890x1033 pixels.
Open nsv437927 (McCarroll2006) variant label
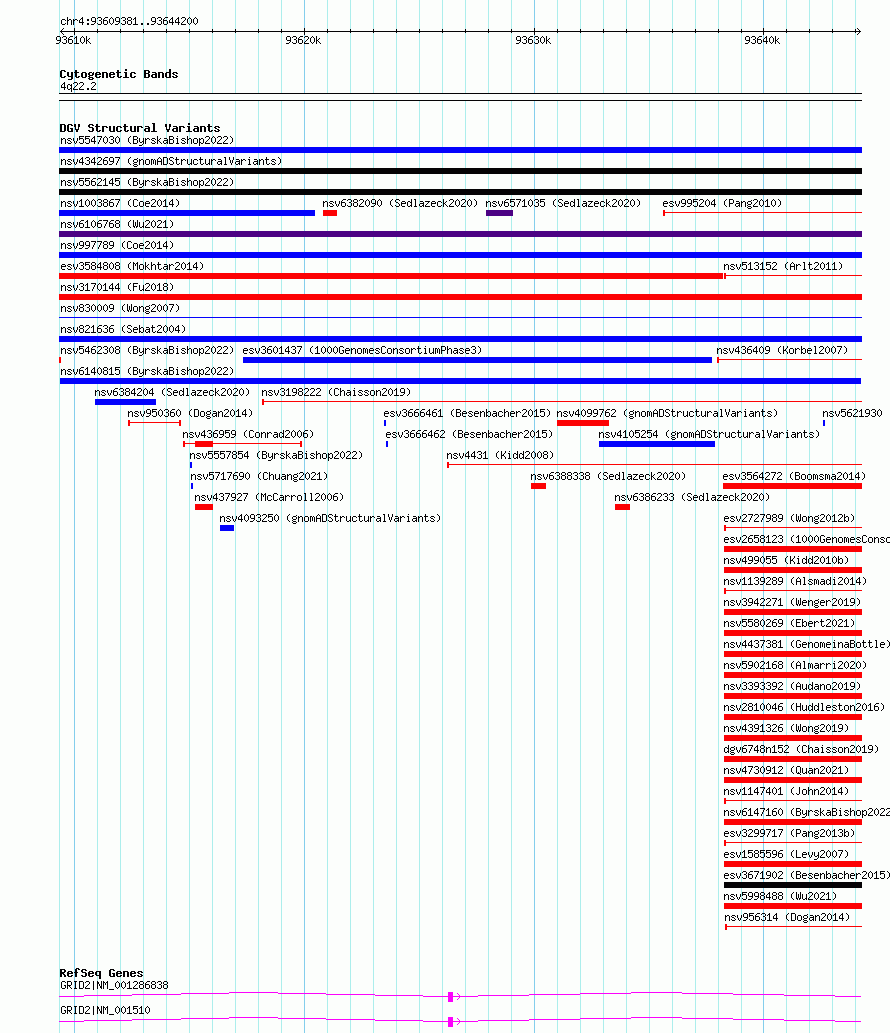coord(269,499)
